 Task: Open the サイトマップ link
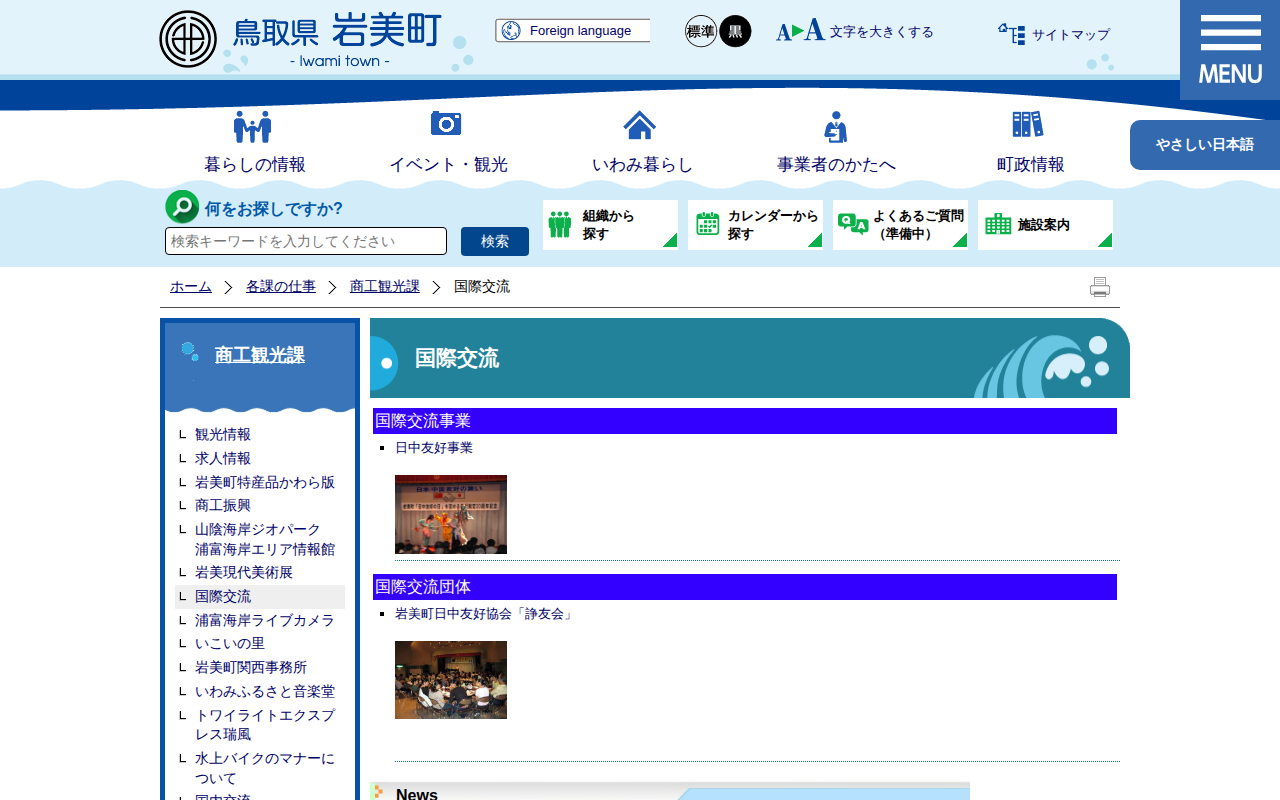pyautogui.click(x=1054, y=35)
